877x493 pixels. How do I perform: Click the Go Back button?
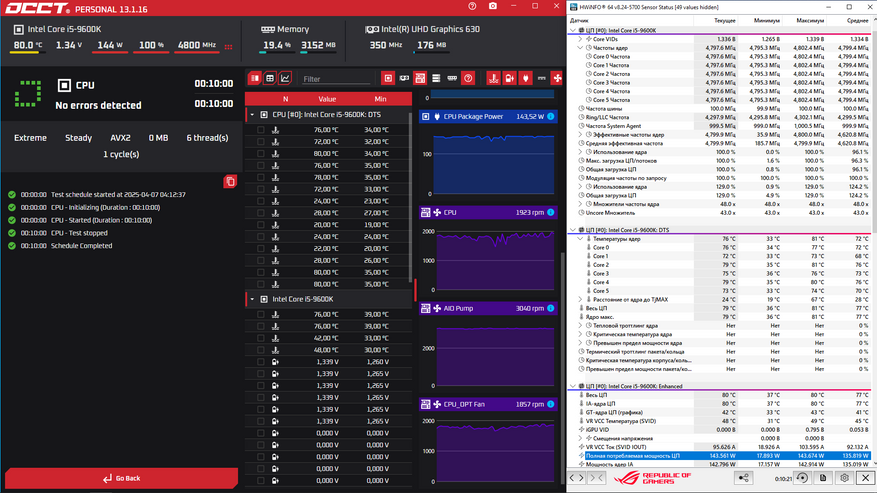pos(121,478)
